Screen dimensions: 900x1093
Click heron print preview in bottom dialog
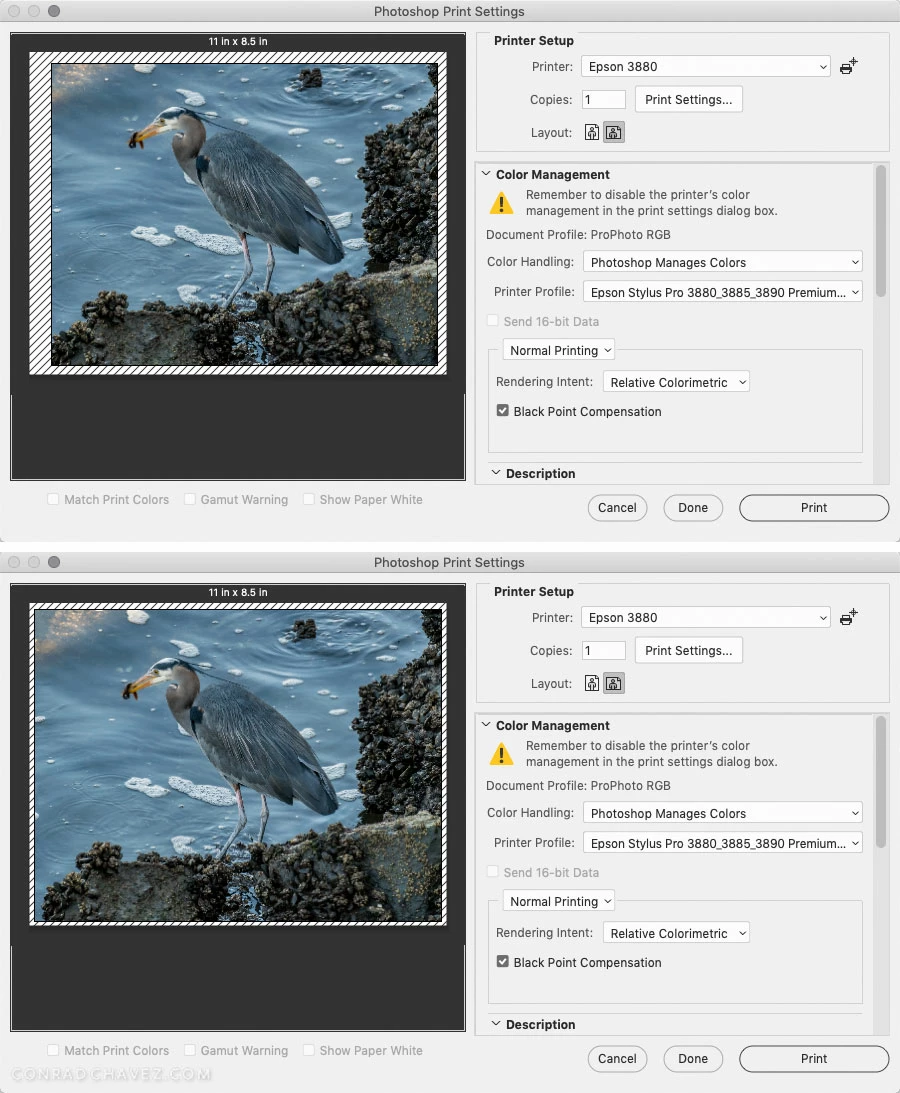[x=238, y=765]
